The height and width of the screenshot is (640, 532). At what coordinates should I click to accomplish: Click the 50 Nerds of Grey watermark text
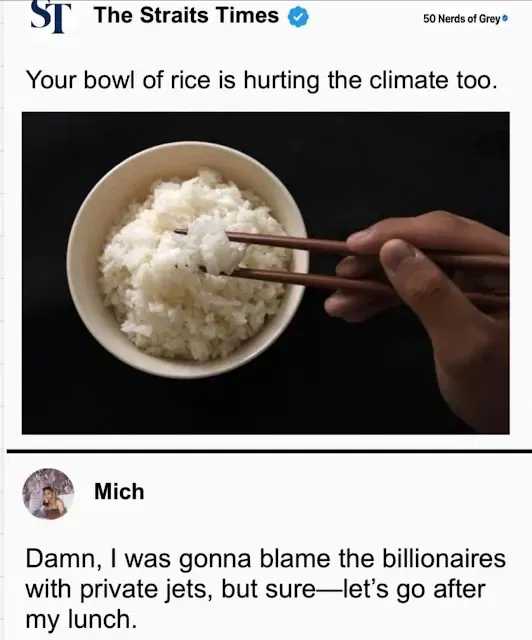462,18
